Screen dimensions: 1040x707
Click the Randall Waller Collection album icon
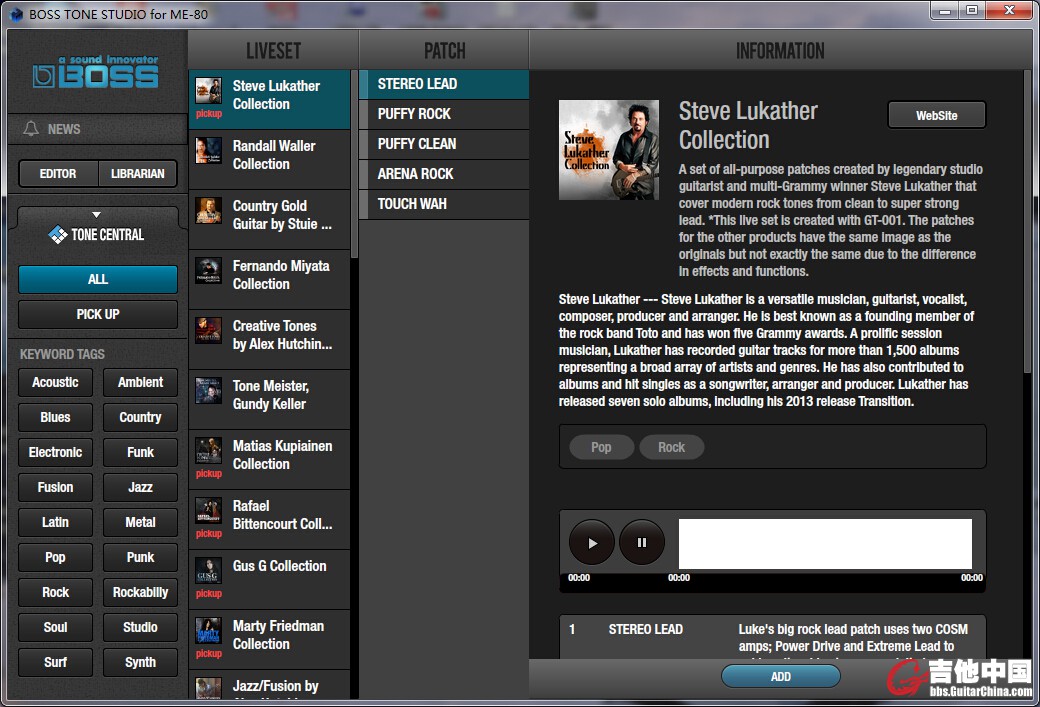209,151
